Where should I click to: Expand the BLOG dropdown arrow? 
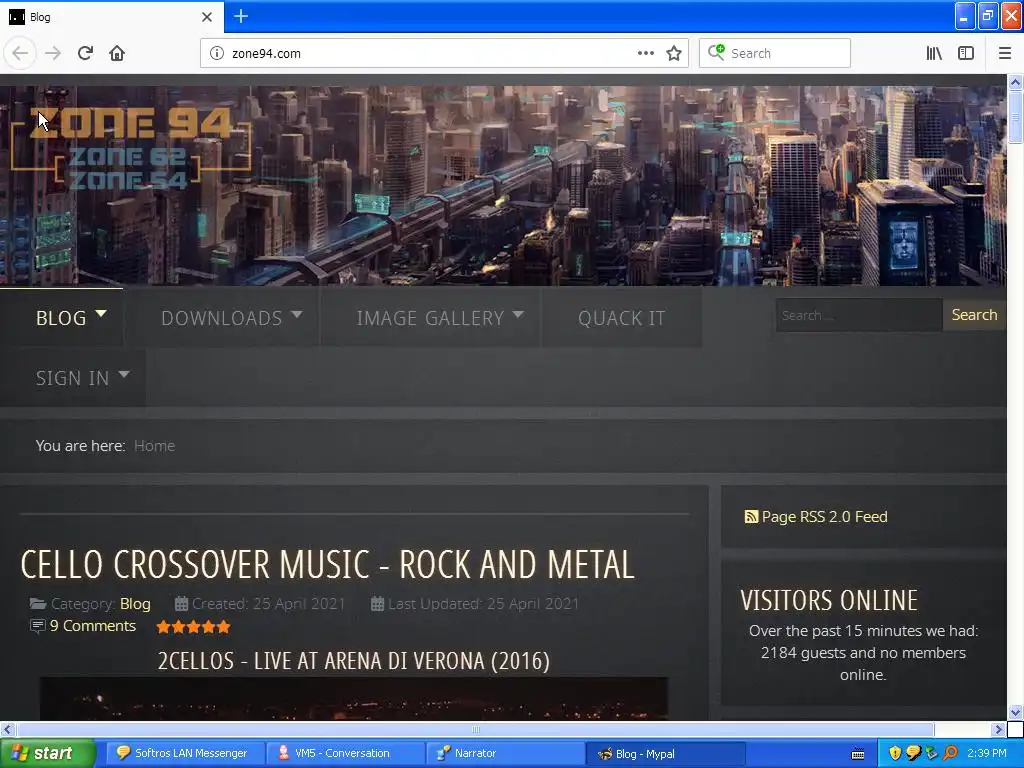coord(101,314)
